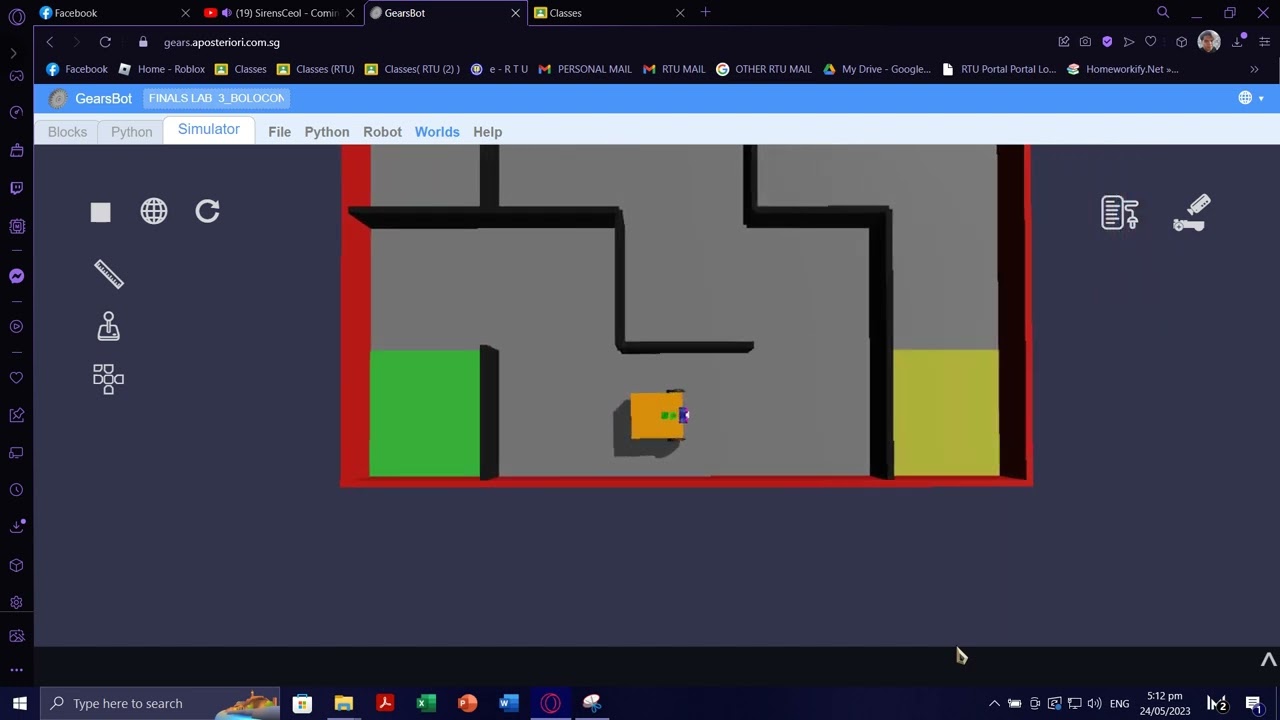Open the PERSONAL MAIL bookmark

coord(585,69)
